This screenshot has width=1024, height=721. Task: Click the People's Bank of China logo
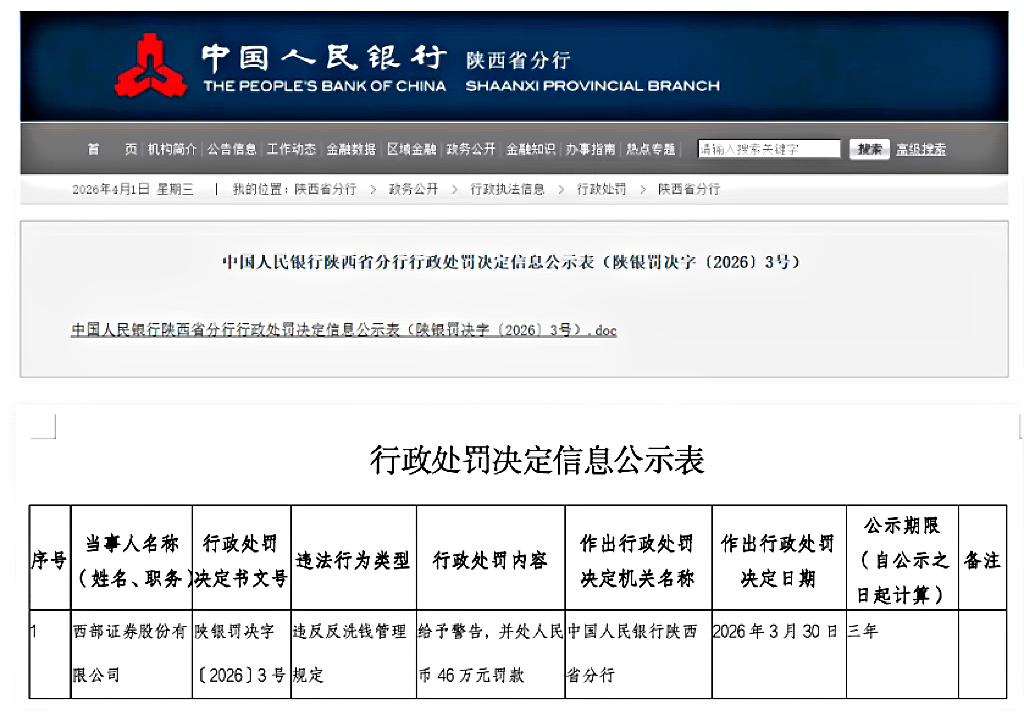point(151,66)
